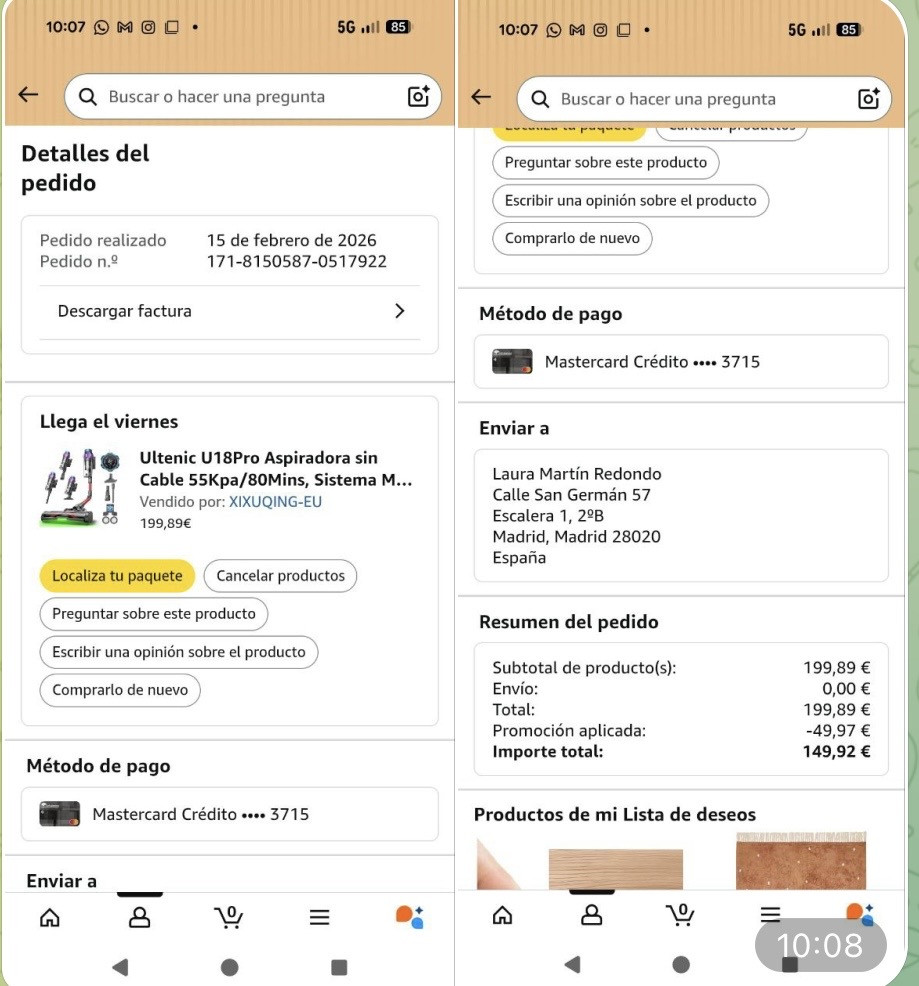
Task: Tap the recipient name Laura Martín Redondo
Action: click(577, 474)
